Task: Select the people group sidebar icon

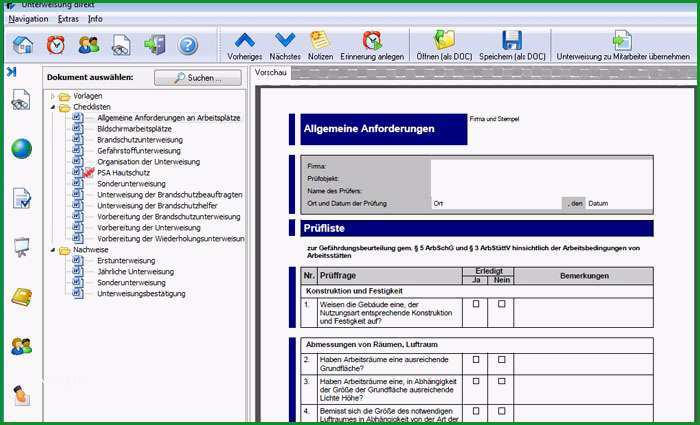Action: tap(21, 346)
